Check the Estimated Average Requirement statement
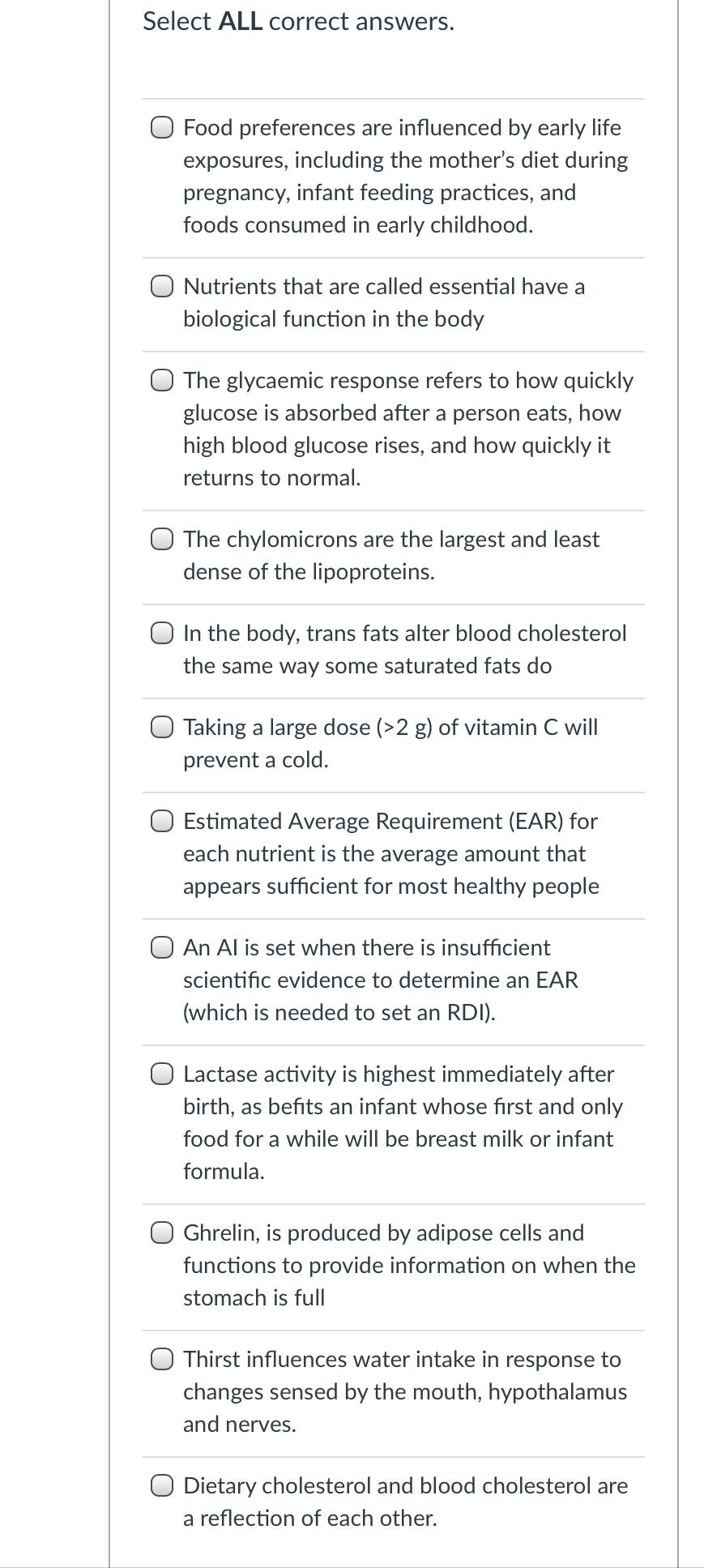 pos(163,821)
